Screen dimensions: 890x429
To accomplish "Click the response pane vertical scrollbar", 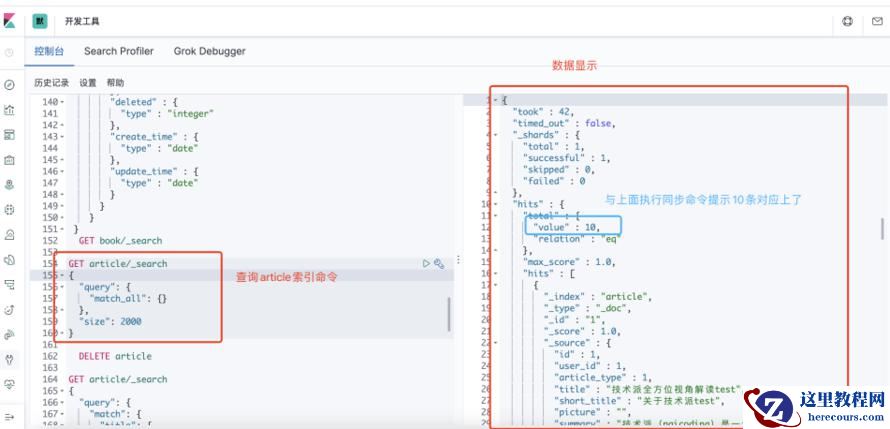I will click(883, 228).
